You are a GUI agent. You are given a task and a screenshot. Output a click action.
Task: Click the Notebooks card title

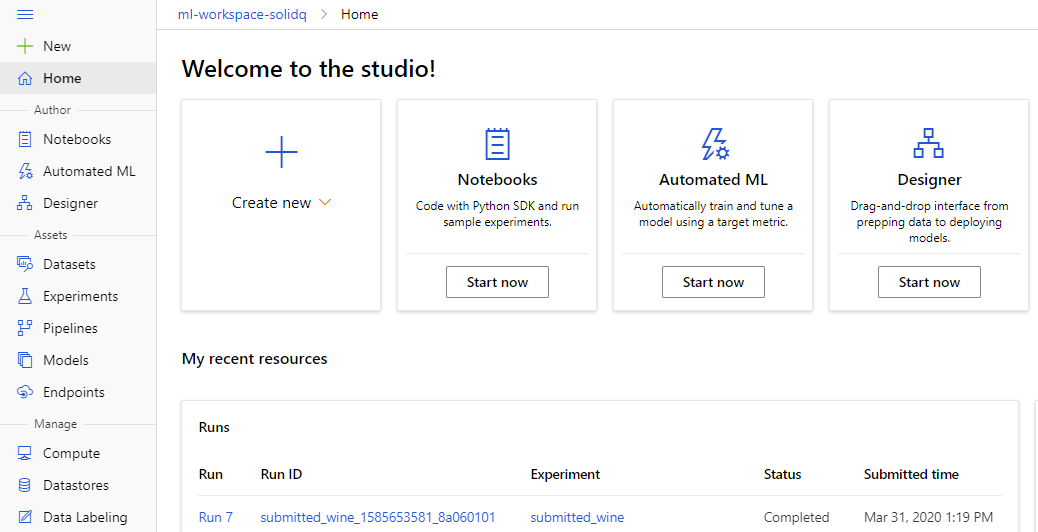[497, 180]
